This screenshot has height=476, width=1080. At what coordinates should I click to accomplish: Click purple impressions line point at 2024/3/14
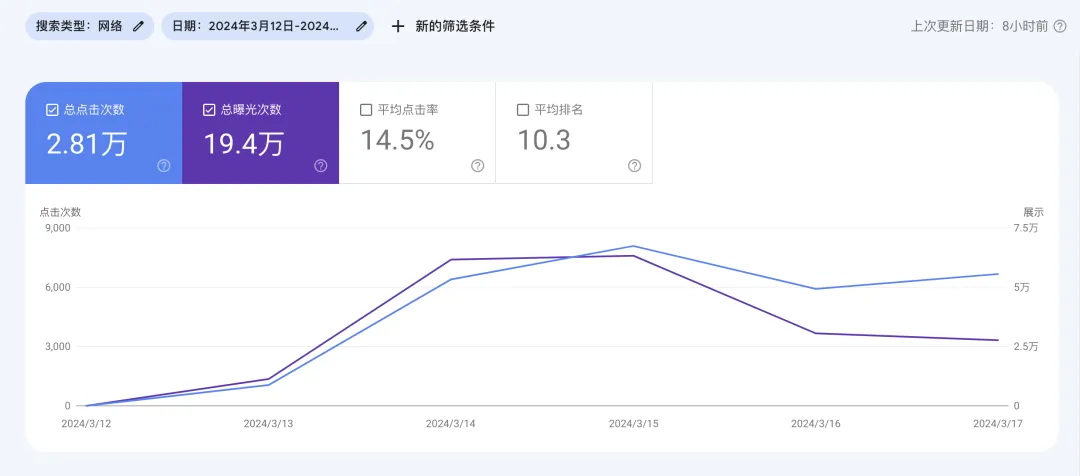[450, 260]
